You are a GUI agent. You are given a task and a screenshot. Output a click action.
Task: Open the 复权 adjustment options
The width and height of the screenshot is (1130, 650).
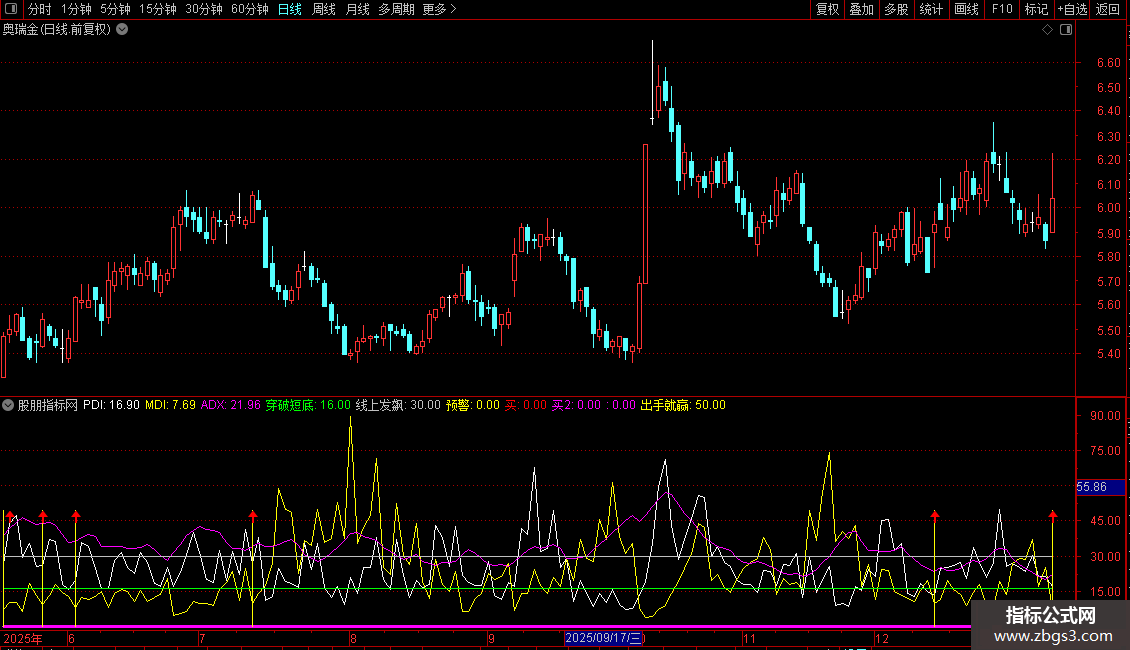(x=827, y=9)
